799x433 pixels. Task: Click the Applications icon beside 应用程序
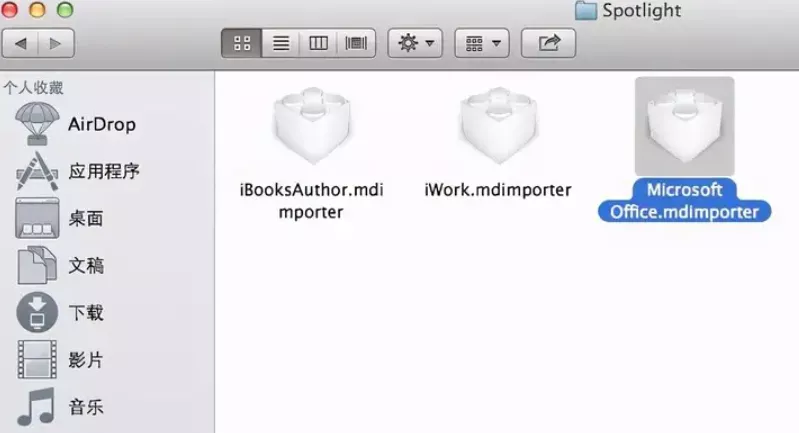(37, 171)
